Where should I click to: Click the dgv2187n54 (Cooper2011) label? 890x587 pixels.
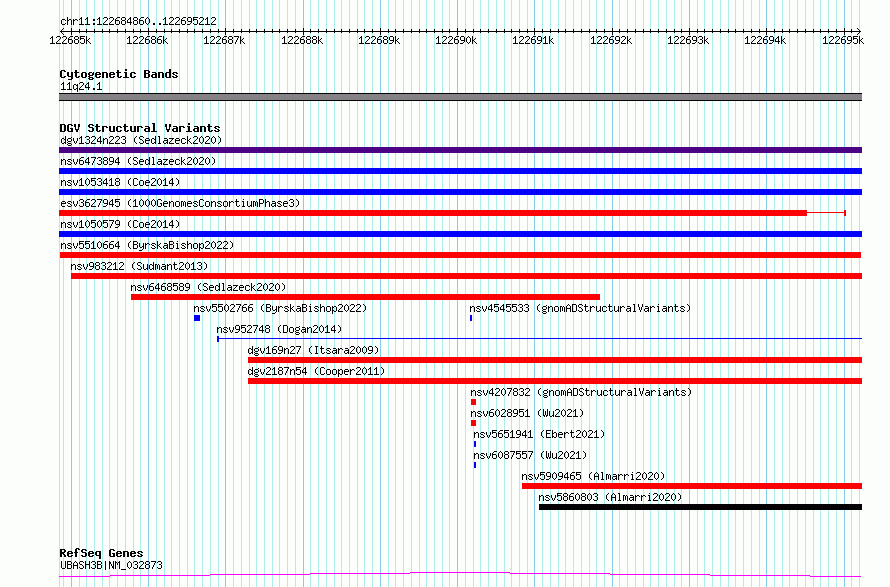pos(316,371)
